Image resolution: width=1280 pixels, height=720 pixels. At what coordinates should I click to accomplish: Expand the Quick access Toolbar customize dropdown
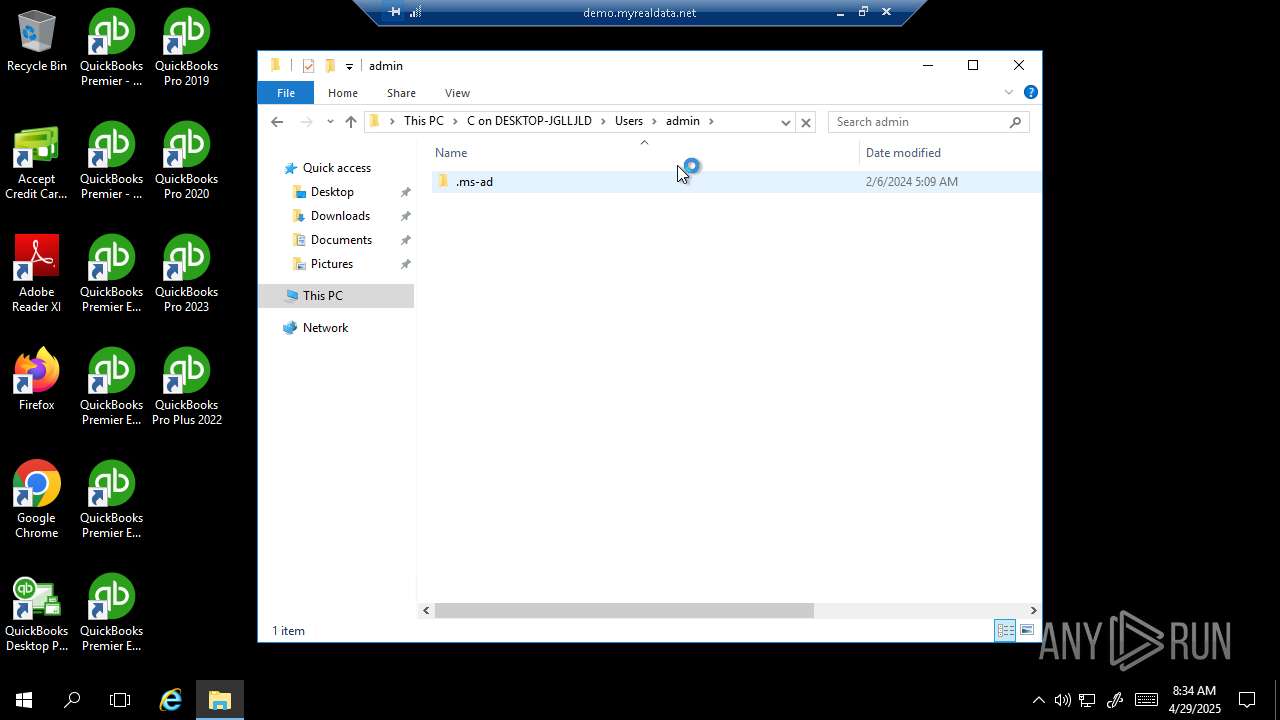tap(349, 67)
